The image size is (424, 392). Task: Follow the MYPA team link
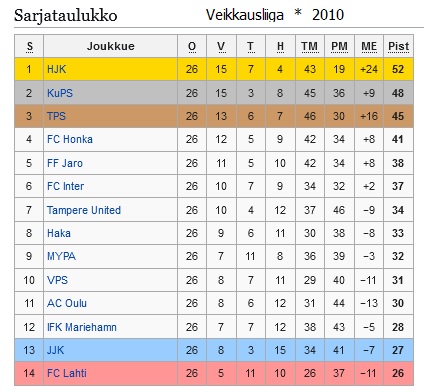click(x=61, y=256)
